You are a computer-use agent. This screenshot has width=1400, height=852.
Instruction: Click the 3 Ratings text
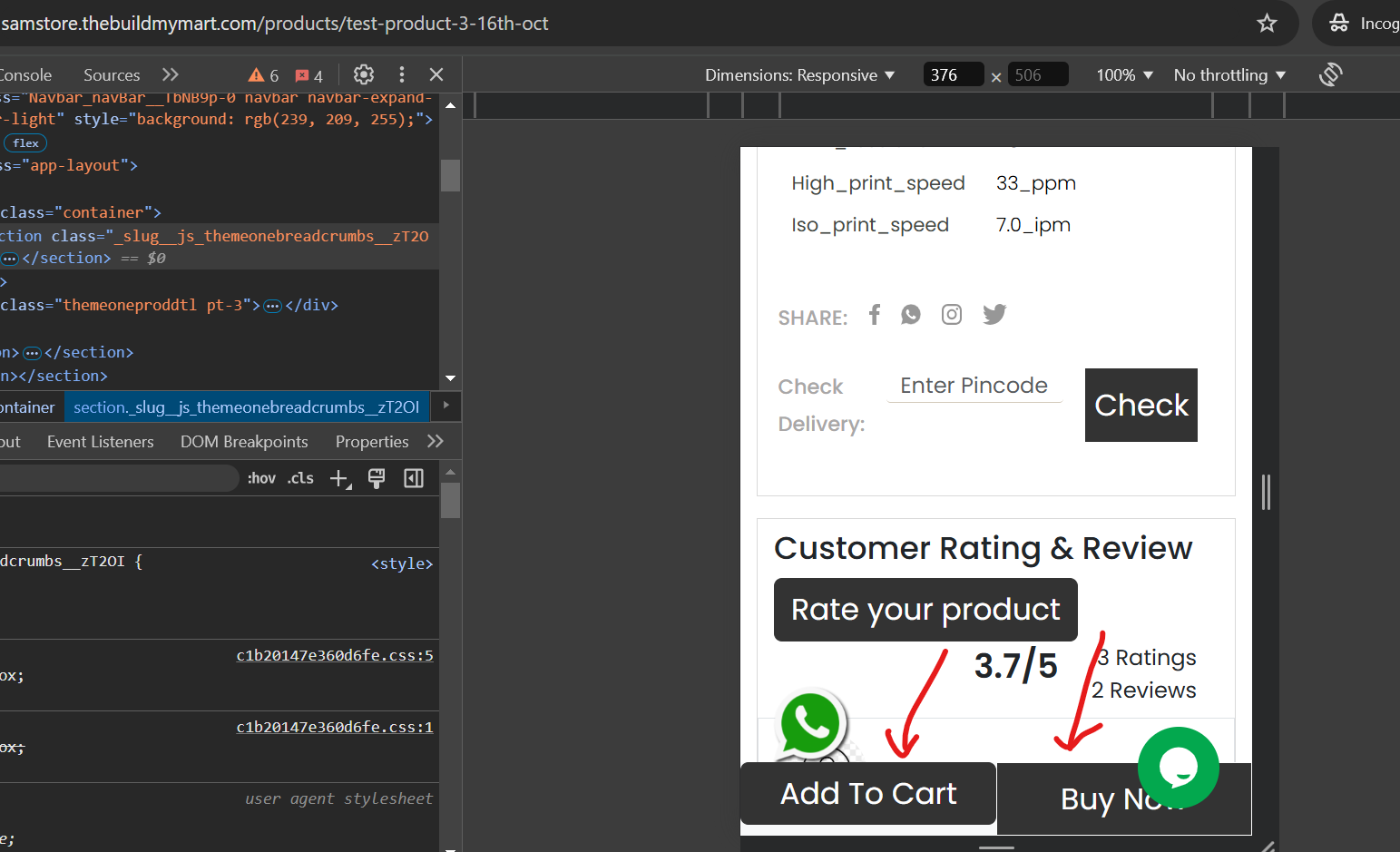1147,658
